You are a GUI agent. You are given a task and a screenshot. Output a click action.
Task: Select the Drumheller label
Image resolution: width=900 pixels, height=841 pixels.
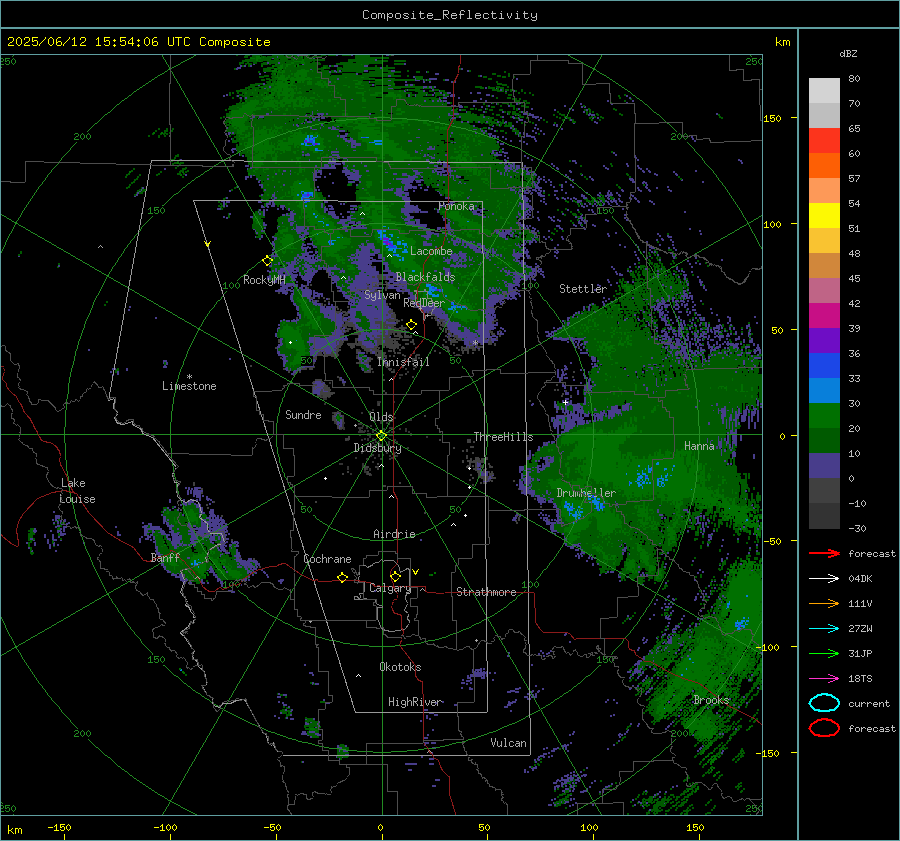pos(586,493)
